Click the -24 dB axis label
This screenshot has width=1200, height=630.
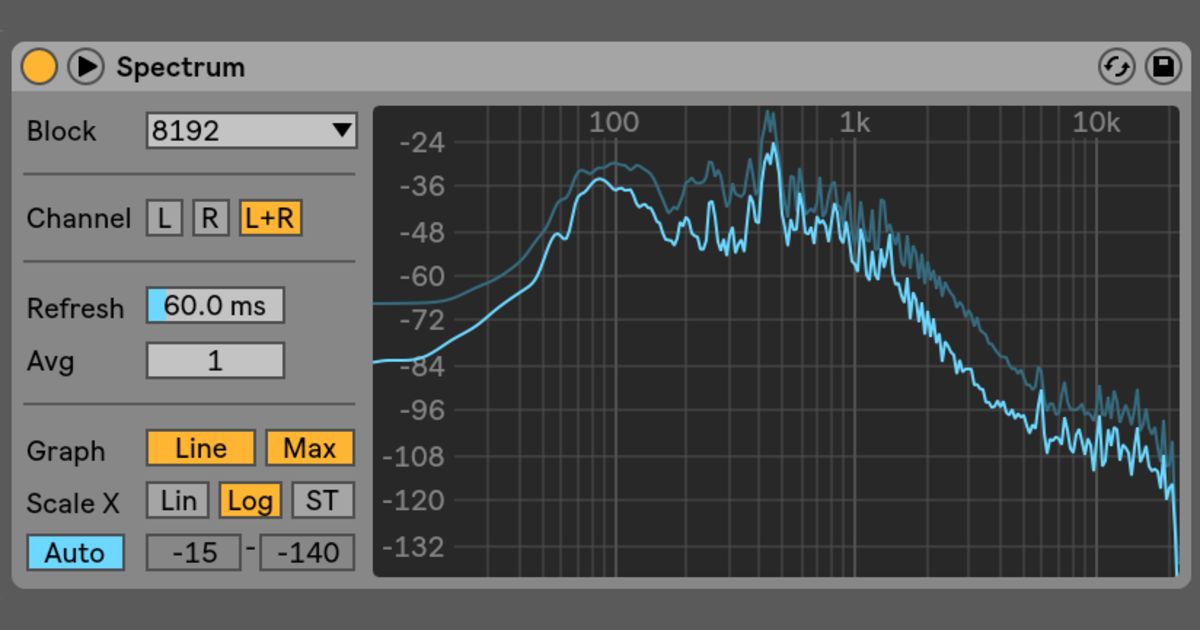tap(421, 142)
